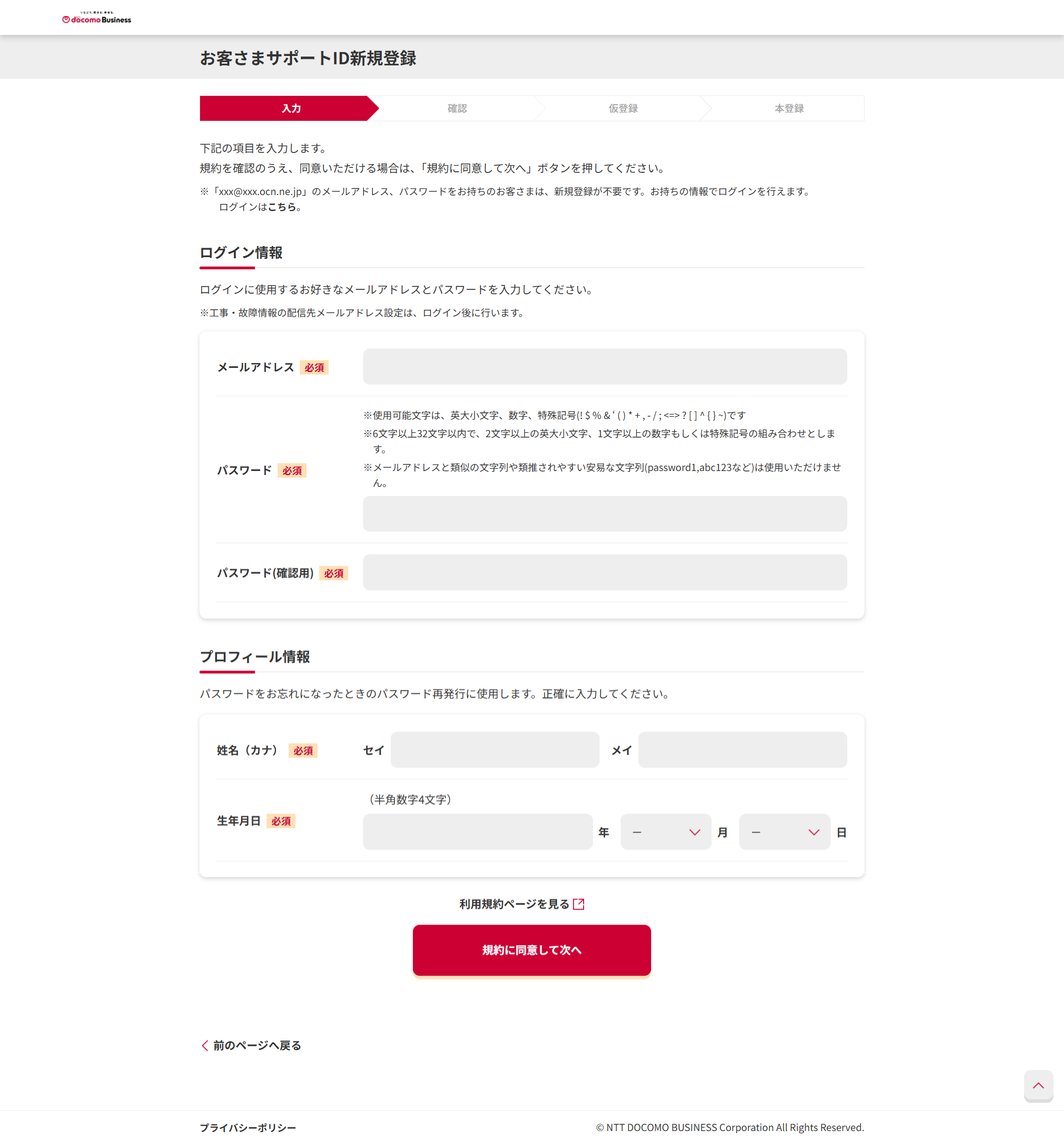Click the パスワード(確認用) input field
Viewport: 1064px width, 1146px height.
[605, 572]
